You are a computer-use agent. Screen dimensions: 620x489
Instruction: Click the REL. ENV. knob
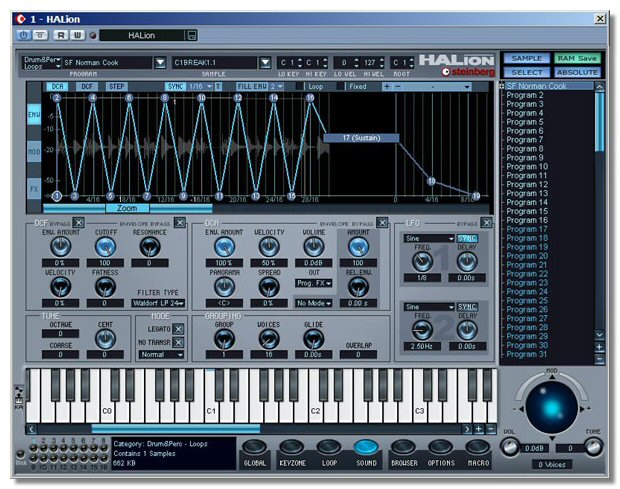point(358,287)
